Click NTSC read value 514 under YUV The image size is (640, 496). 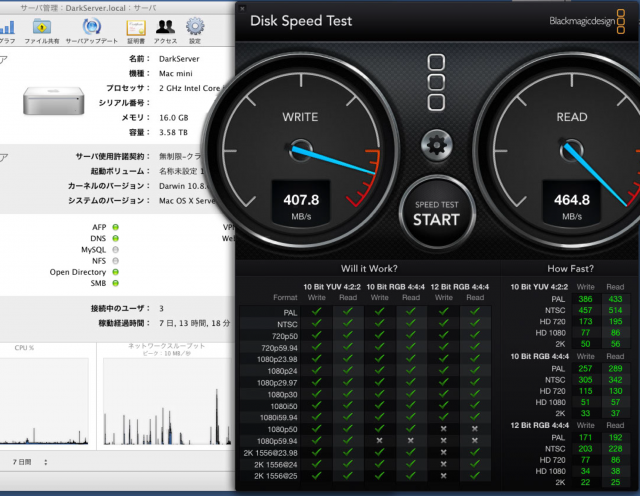pos(615,310)
